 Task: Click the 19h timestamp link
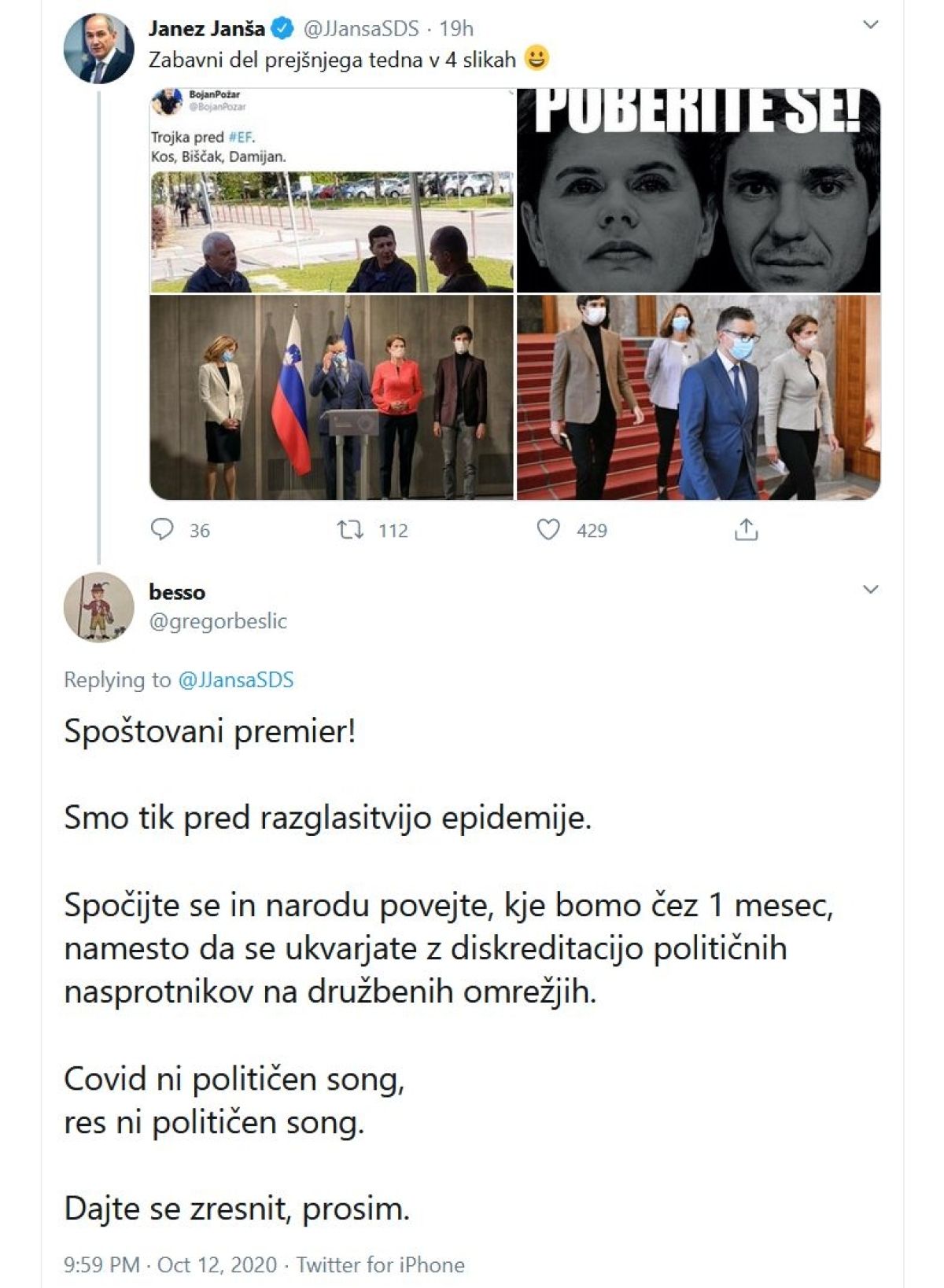456,29
